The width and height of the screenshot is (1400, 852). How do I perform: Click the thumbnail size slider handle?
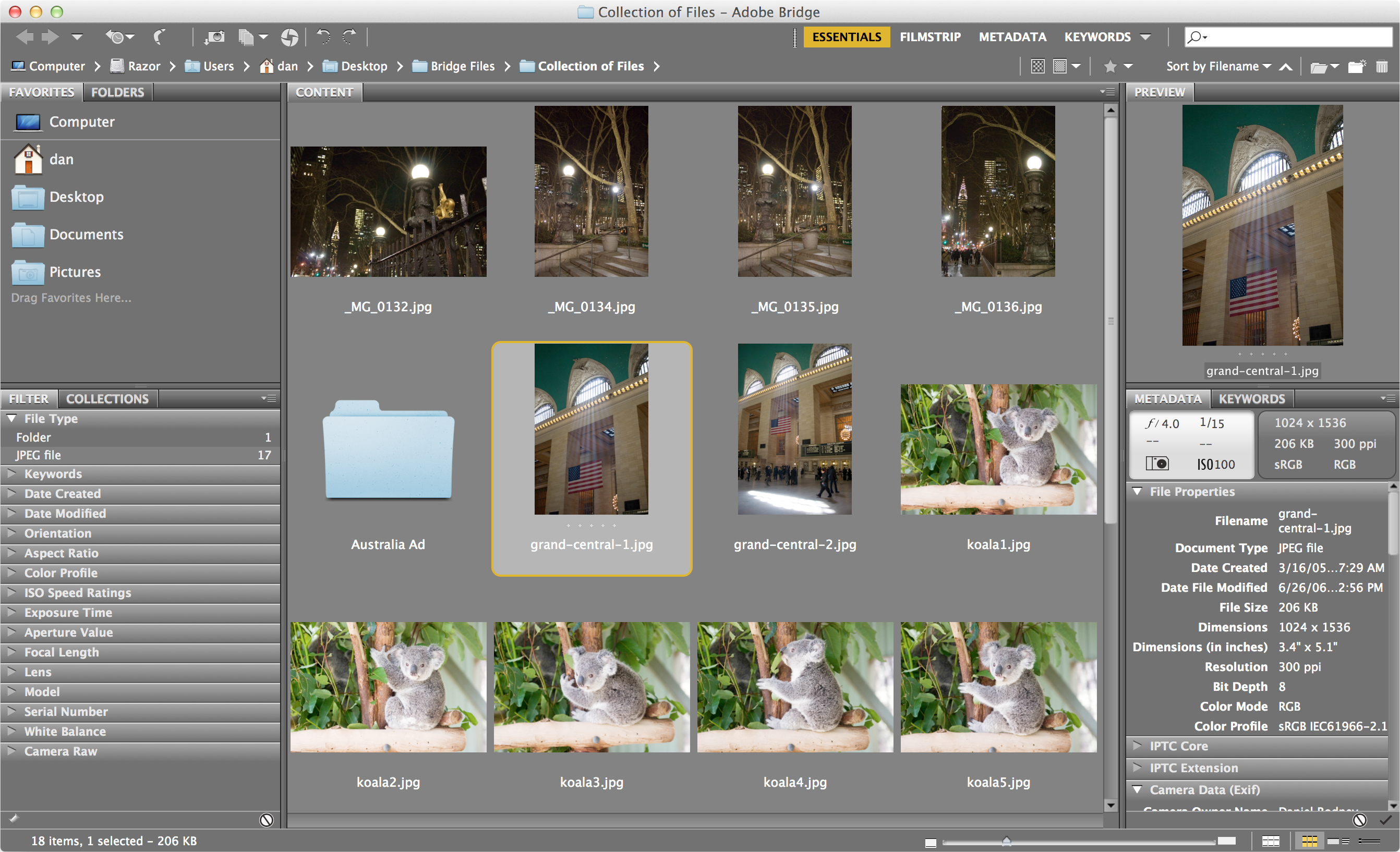[x=1007, y=841]
